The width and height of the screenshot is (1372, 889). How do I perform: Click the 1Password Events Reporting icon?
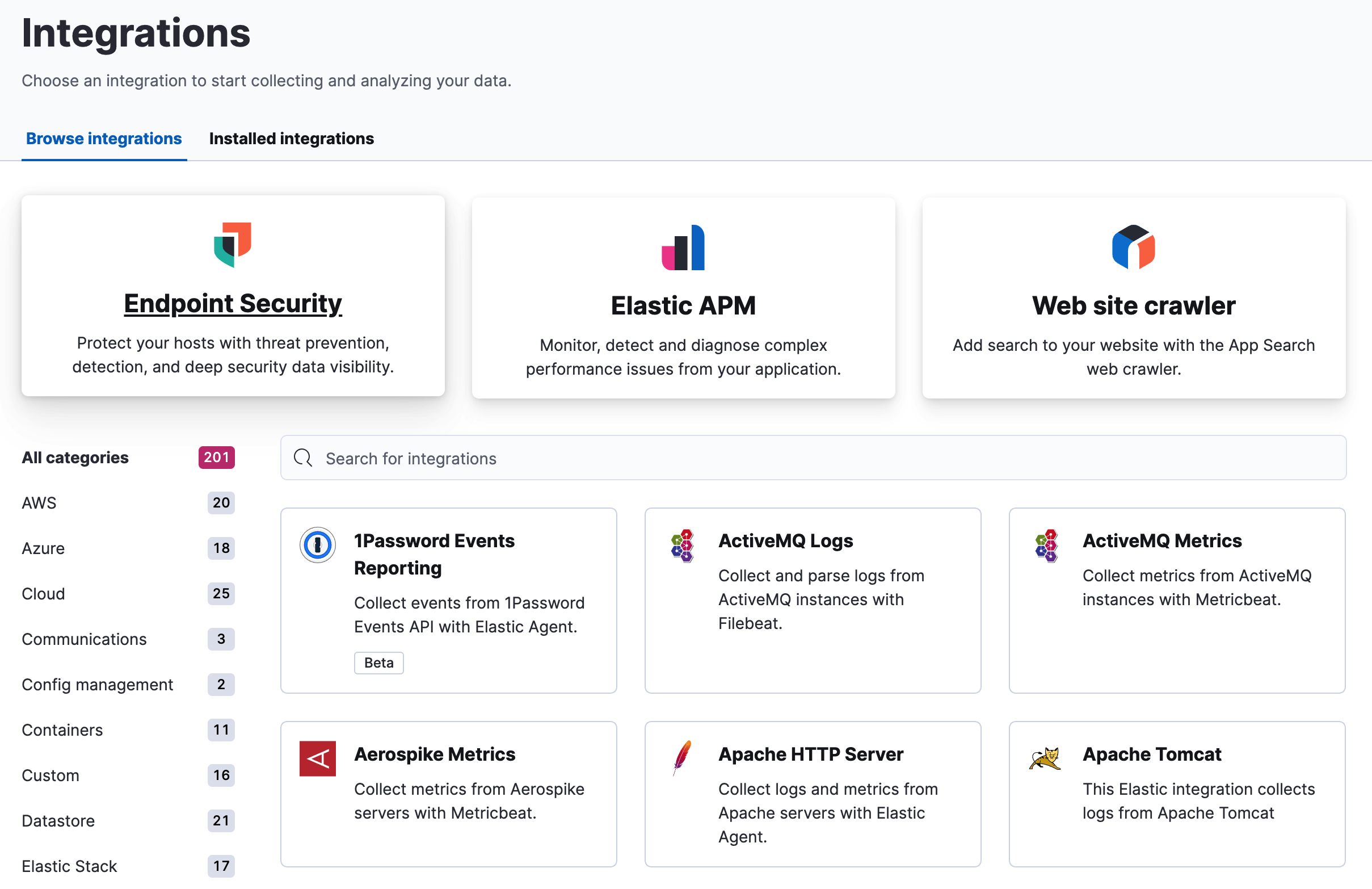tap(318, 544)
